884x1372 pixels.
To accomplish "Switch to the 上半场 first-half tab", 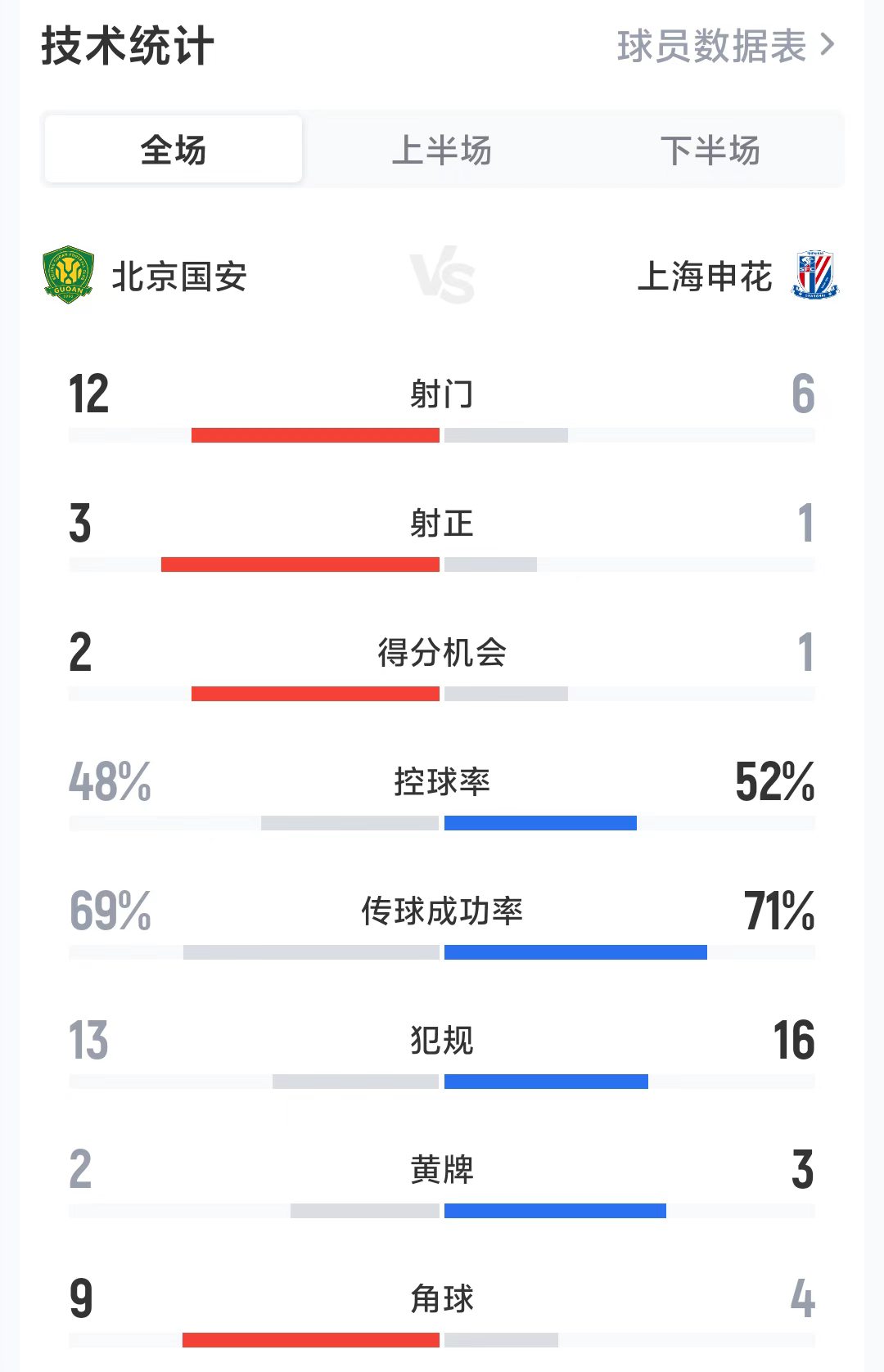I will point(442,151).
